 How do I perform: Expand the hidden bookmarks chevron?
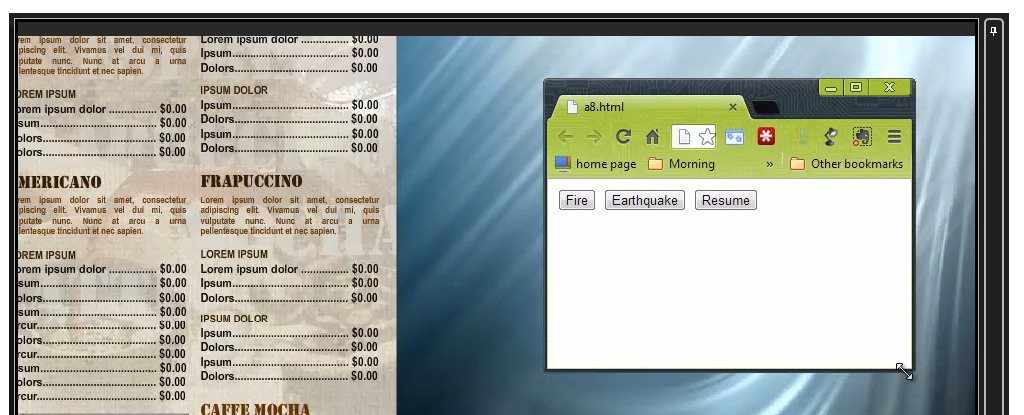pyautogui.click(x=769, y=164)
